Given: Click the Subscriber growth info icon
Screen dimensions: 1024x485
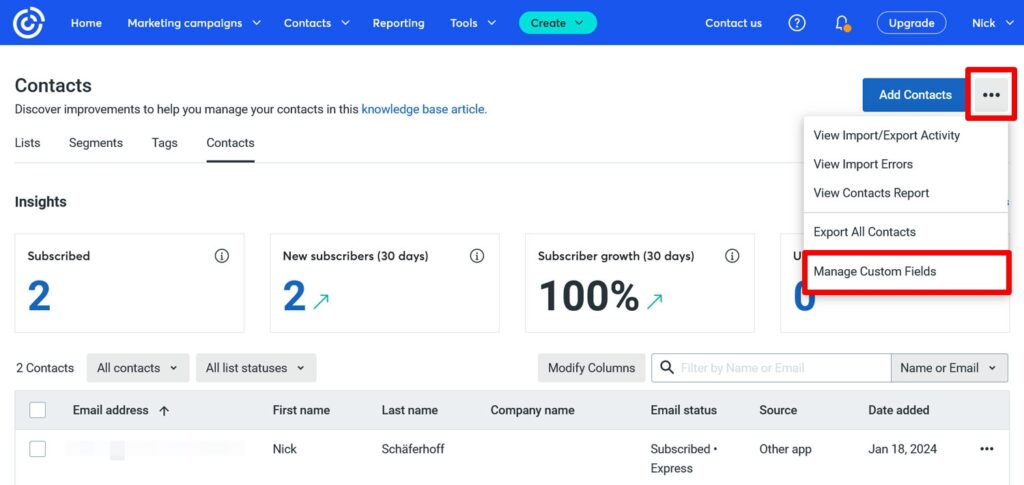Looking at the screenshot, I should (x=732, y=256).
